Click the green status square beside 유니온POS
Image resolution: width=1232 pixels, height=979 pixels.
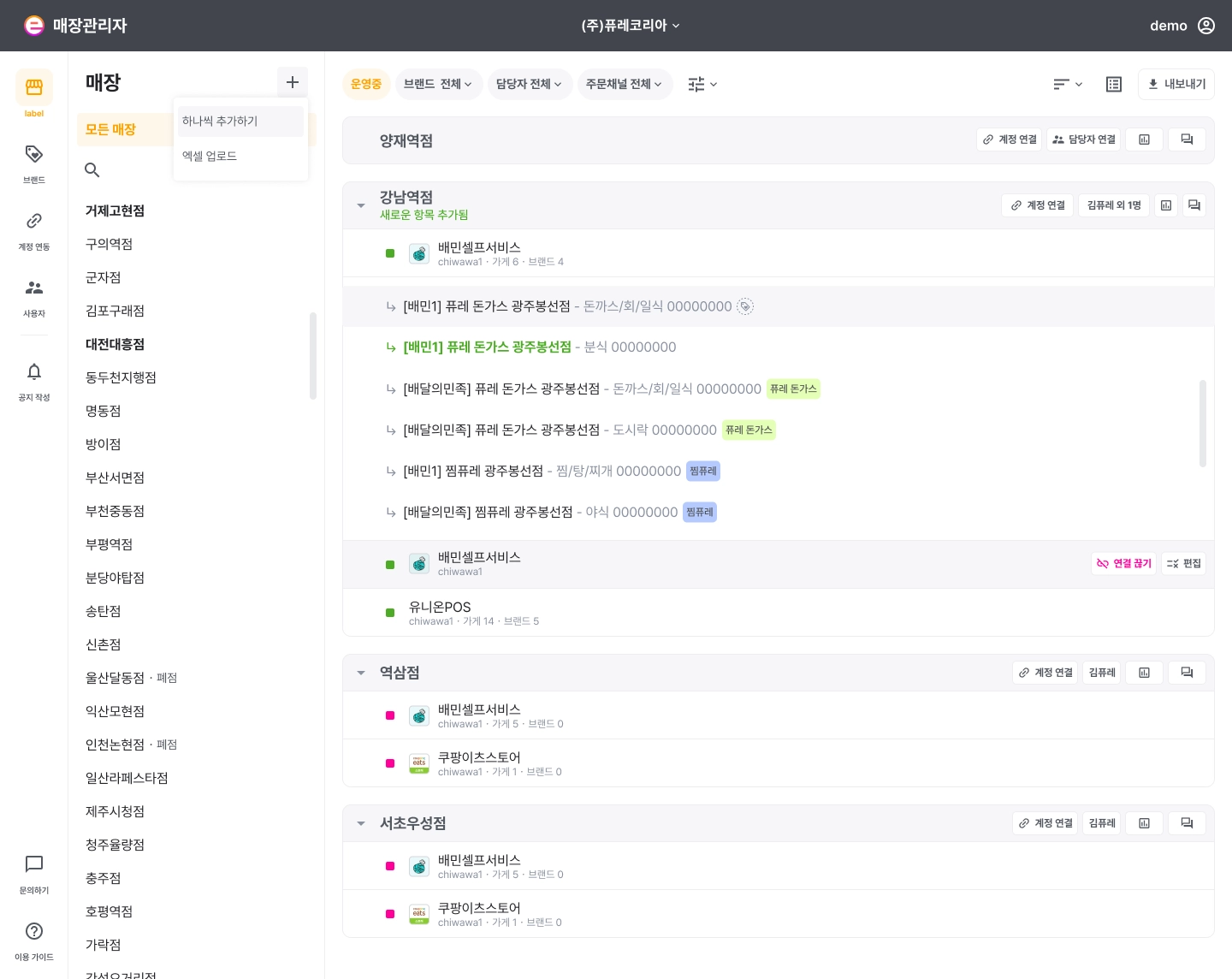(390, 613)
